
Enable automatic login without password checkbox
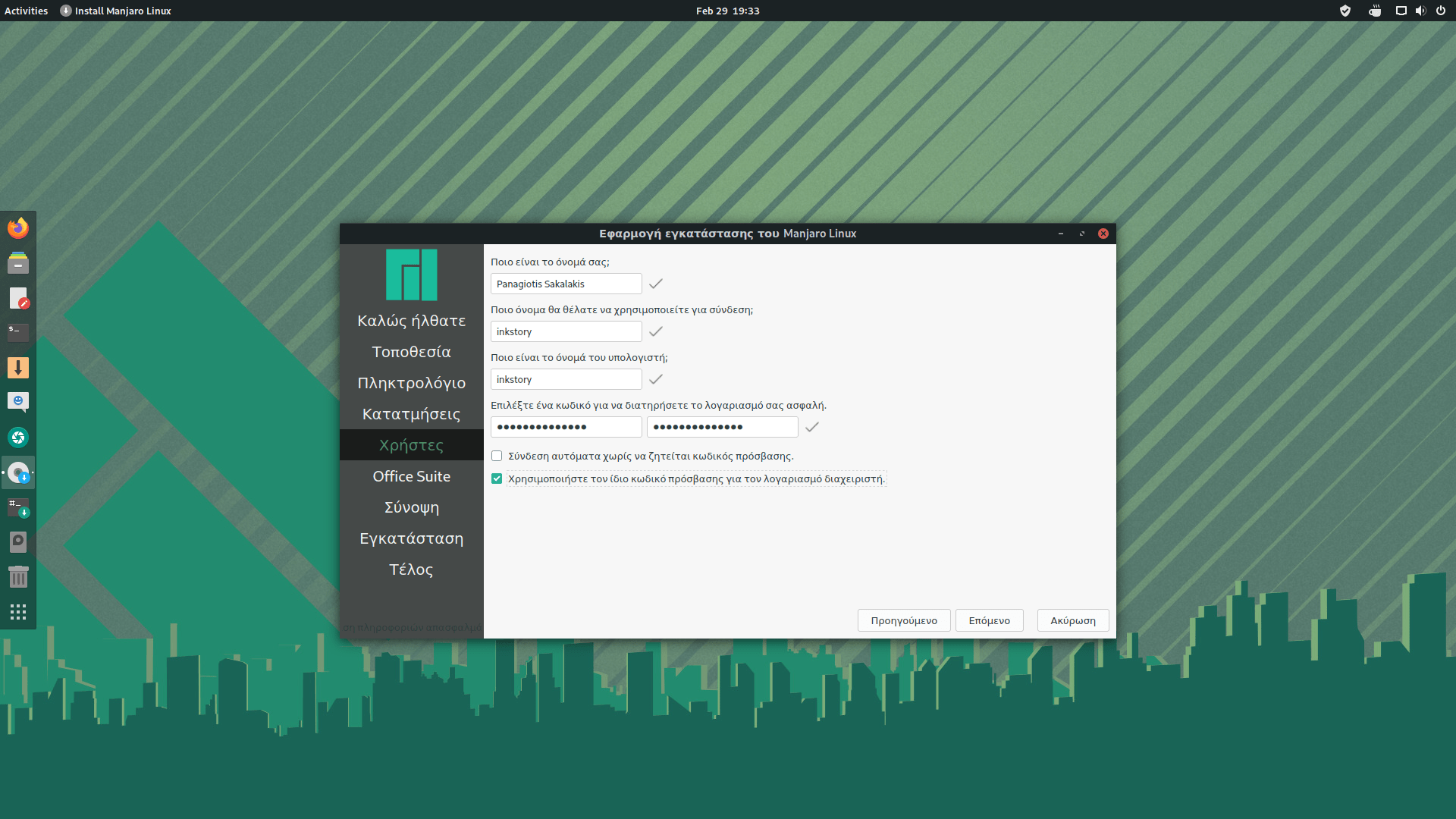(x=497, y=456)
